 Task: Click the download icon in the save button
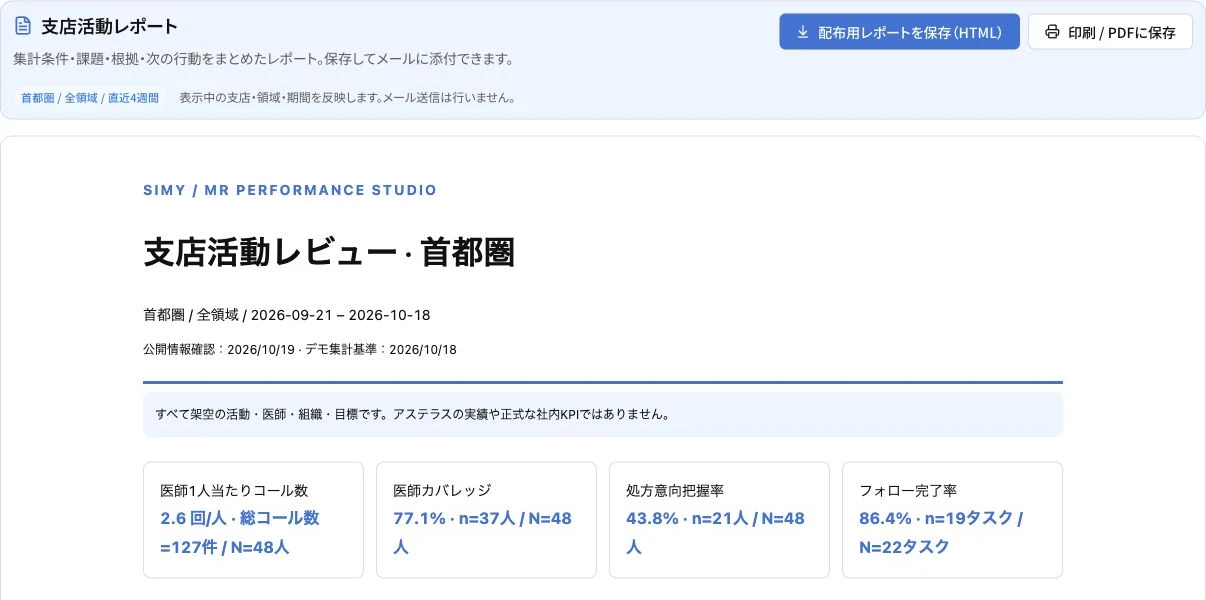[x=802, y=32]
